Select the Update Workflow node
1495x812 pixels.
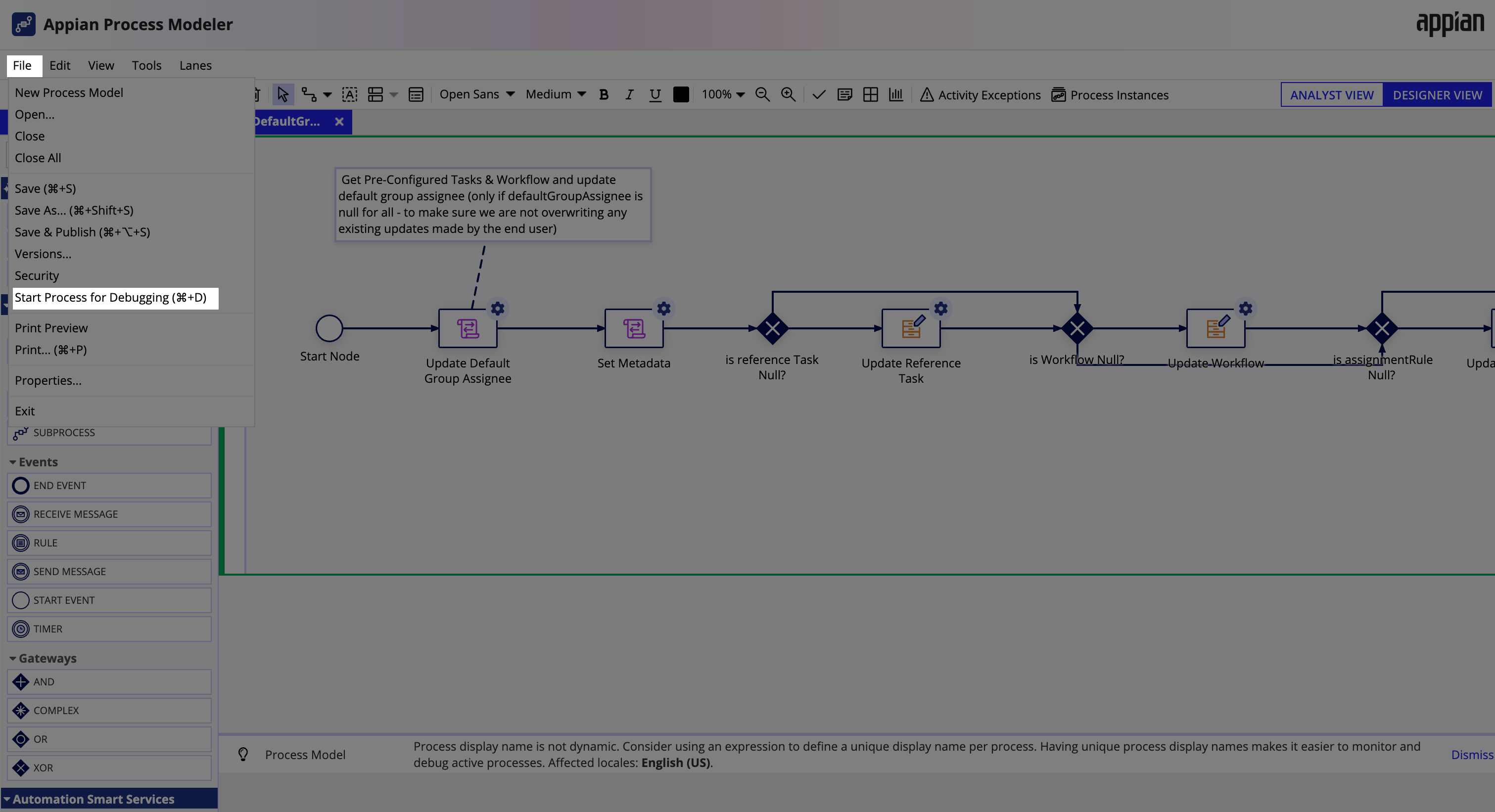[1216, 328]
